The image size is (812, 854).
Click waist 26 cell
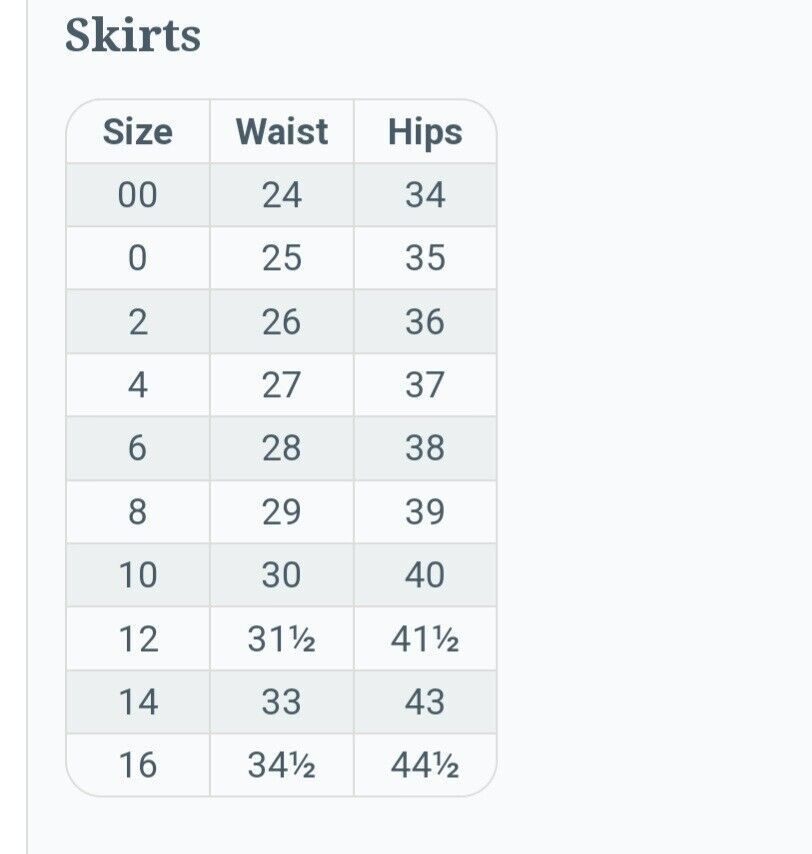click(282, 321)
